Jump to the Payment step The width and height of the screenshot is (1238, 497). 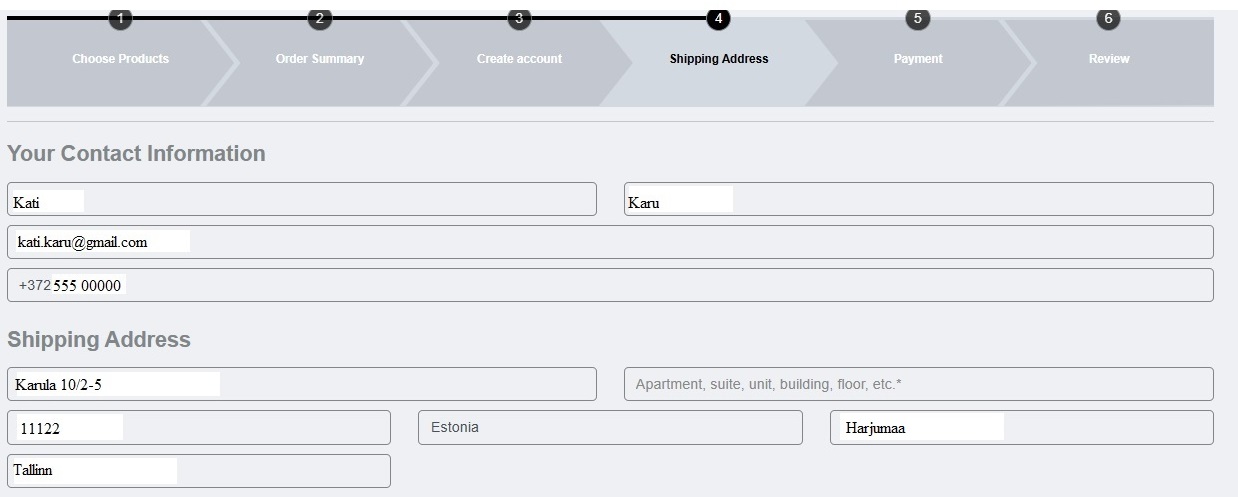[917, 59]
